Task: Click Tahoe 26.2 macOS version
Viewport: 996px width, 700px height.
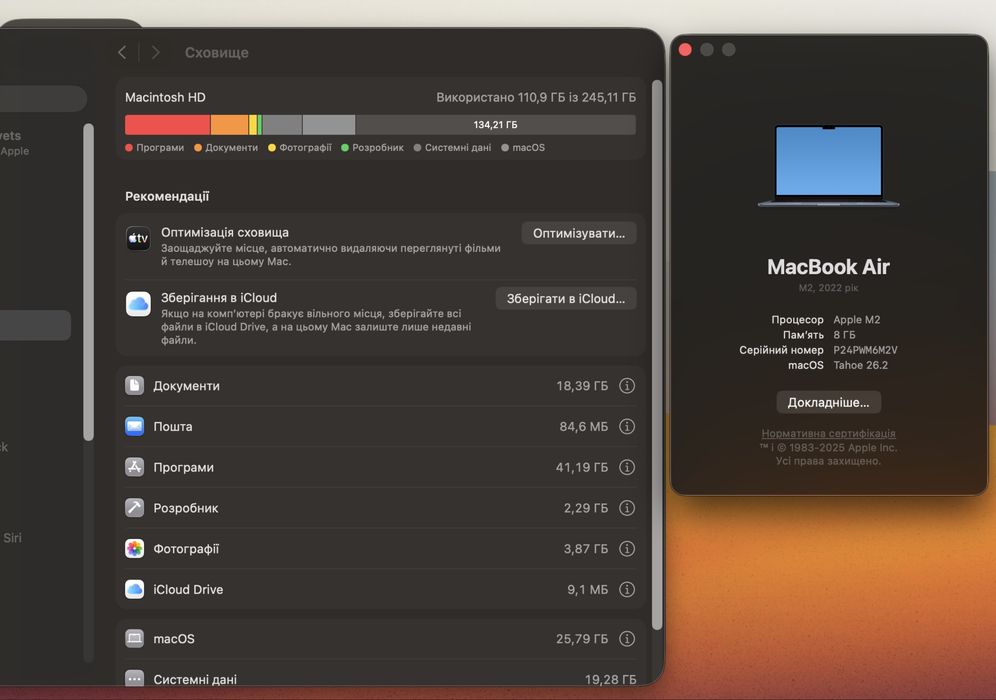Action: pos(861,365)
